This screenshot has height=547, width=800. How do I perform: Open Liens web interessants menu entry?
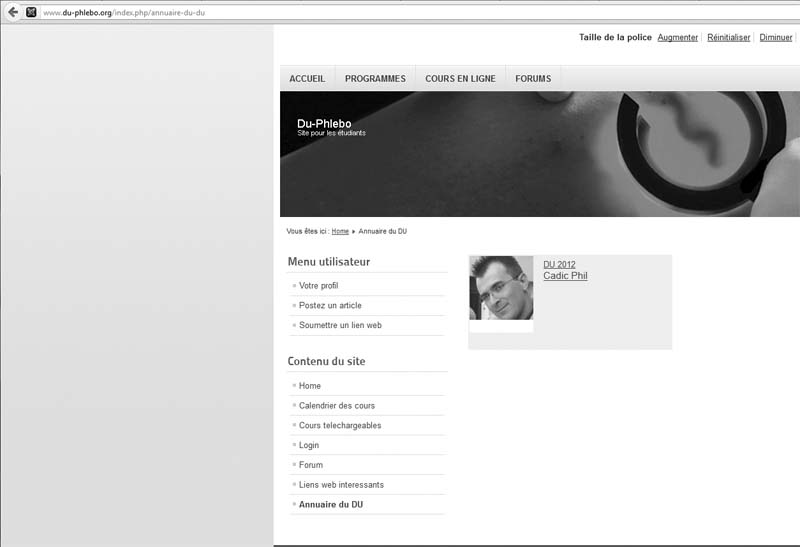[341, 485]
